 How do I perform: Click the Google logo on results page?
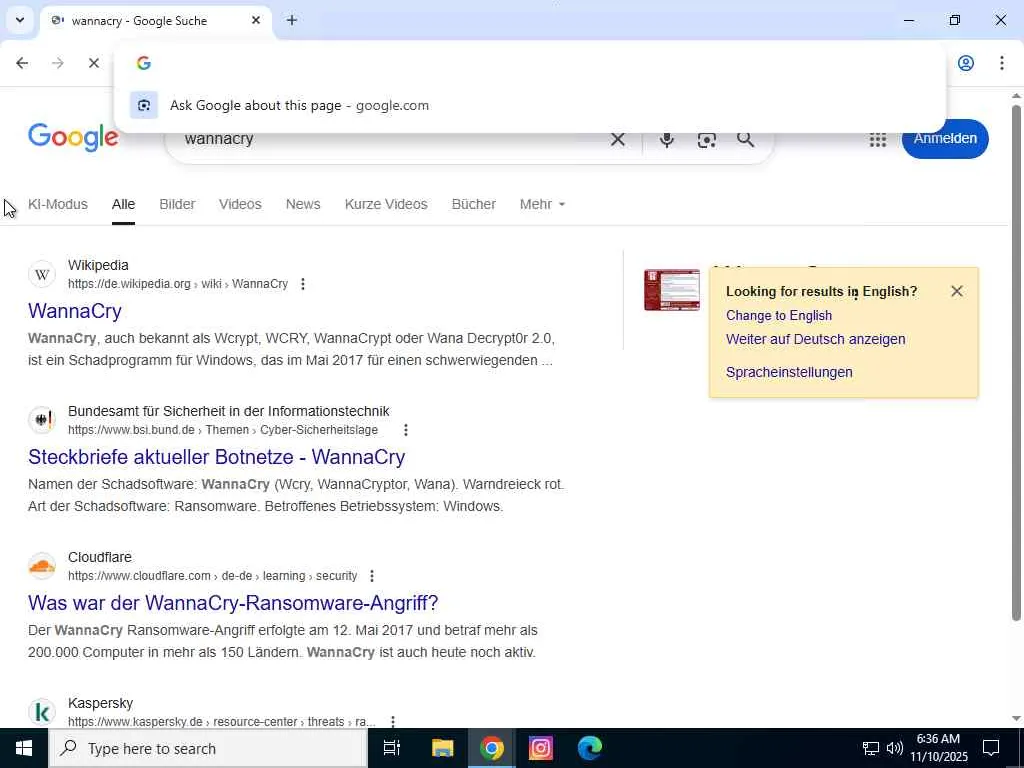73,138
